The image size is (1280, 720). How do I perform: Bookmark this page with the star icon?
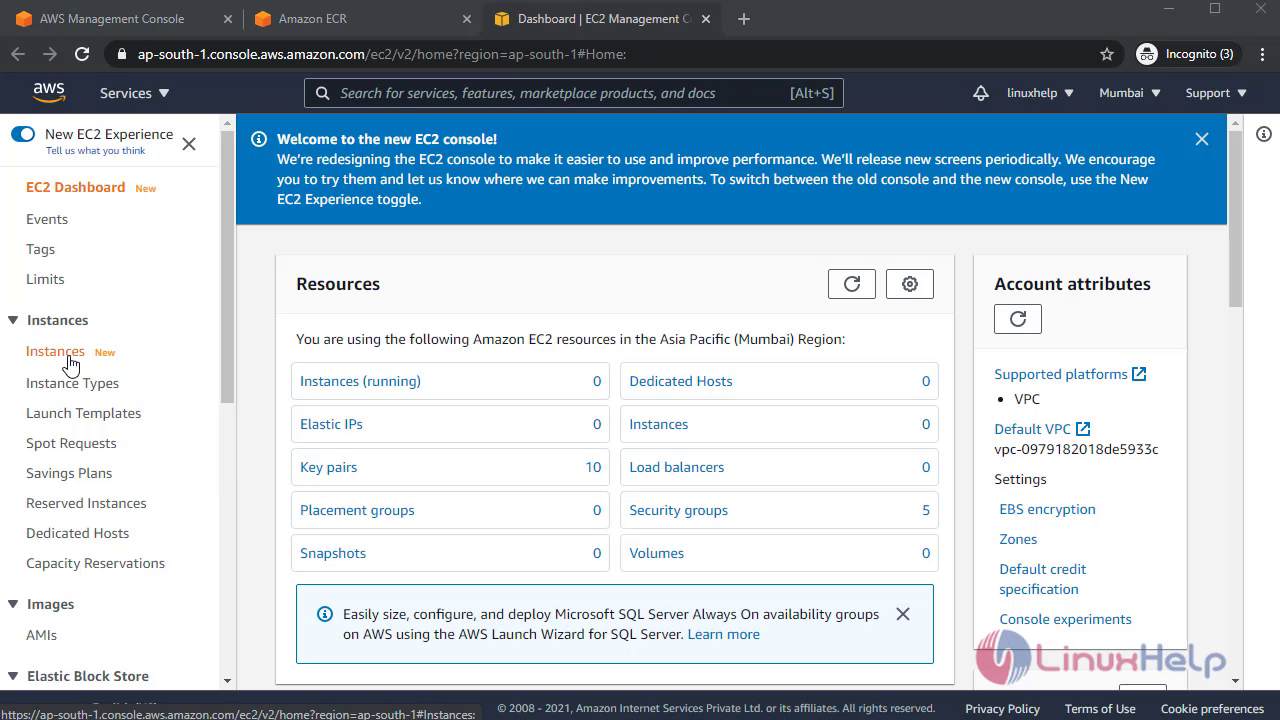point(1107,54)
